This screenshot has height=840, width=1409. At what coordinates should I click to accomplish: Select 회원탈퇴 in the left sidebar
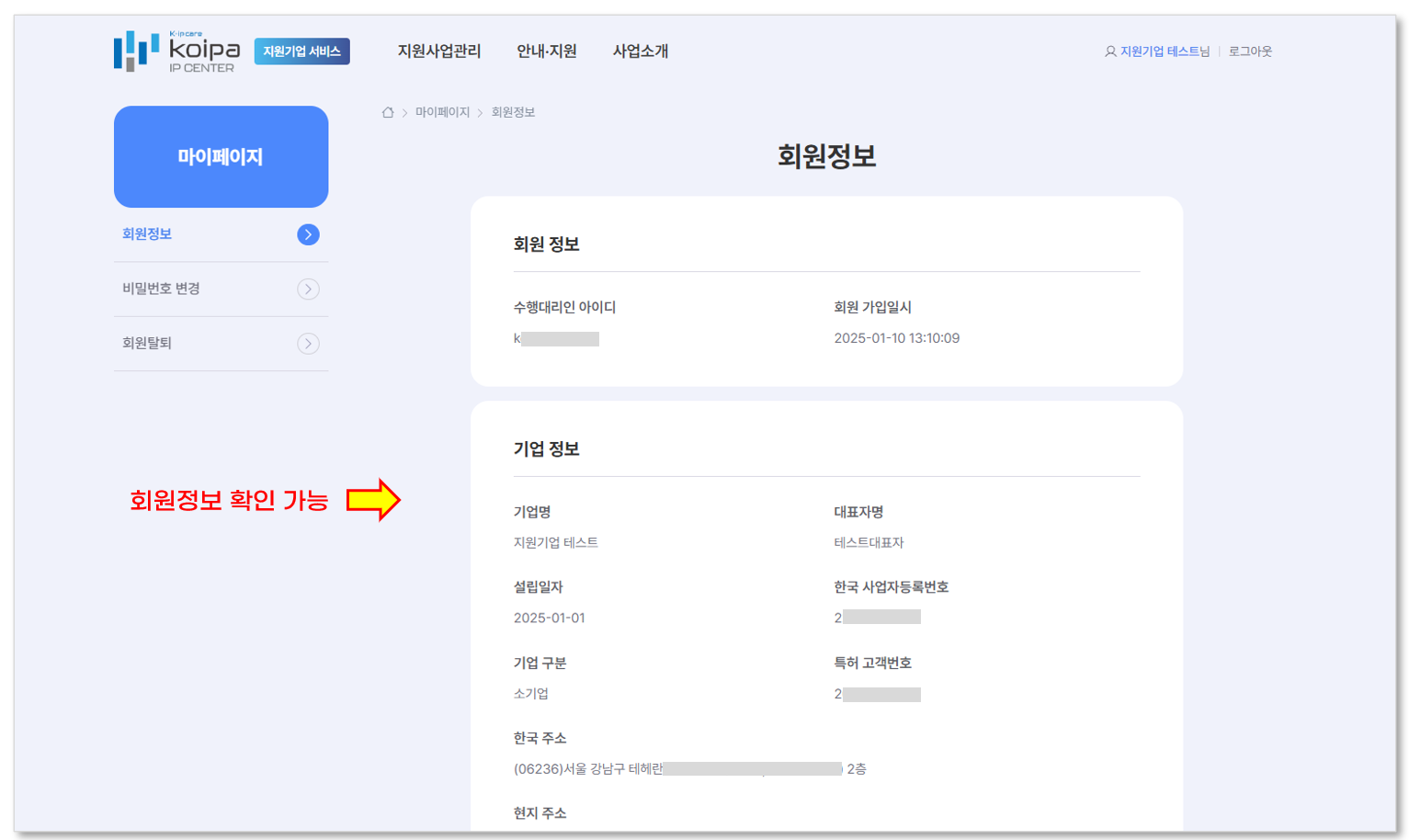tap(147, 343)
